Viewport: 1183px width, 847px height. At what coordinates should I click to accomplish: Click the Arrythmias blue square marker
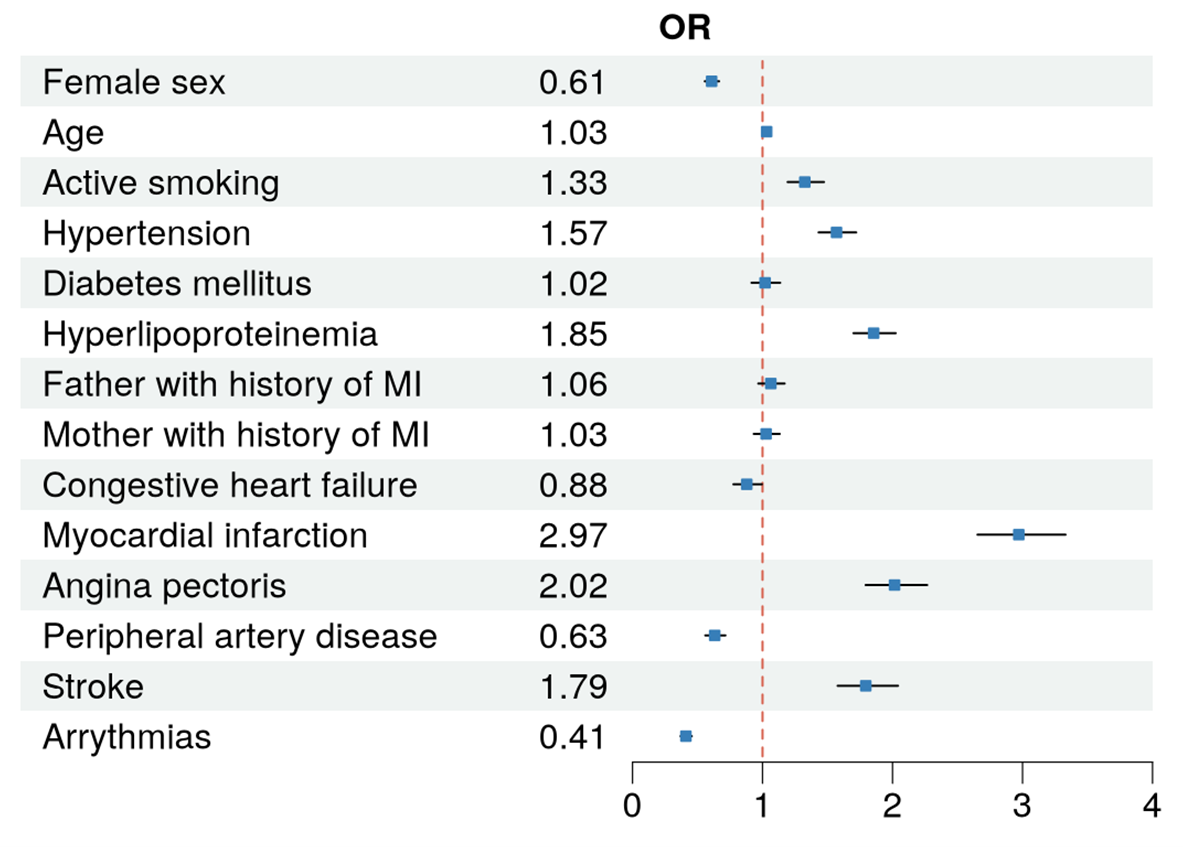pos(686,736)
